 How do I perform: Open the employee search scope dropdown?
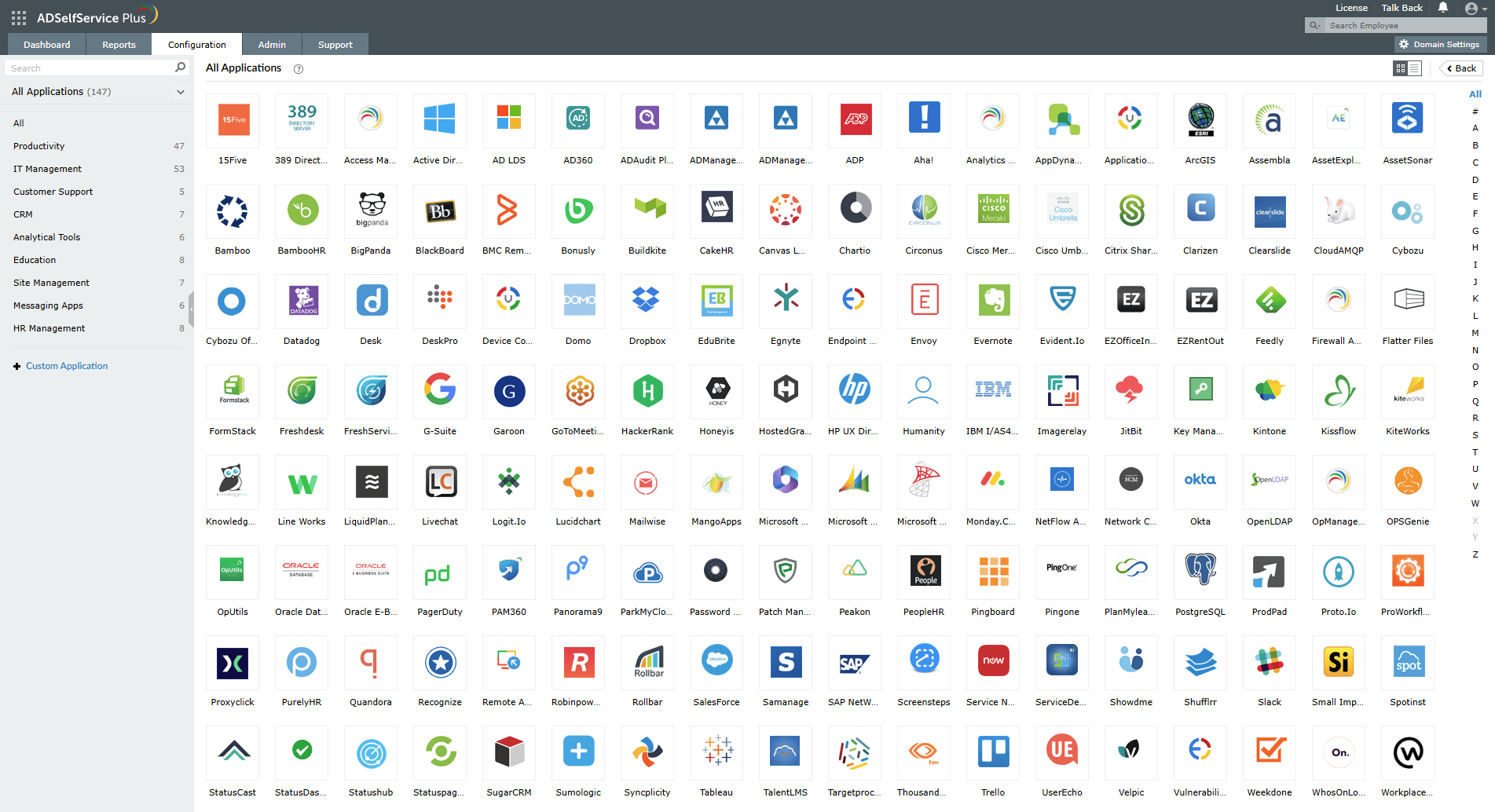click(1314, 25)
